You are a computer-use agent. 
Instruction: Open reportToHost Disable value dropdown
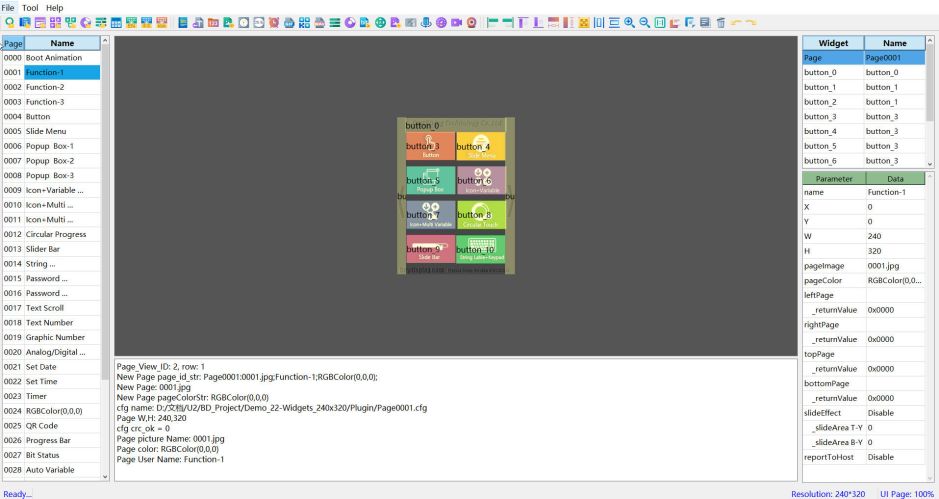(x=895, y=457)
